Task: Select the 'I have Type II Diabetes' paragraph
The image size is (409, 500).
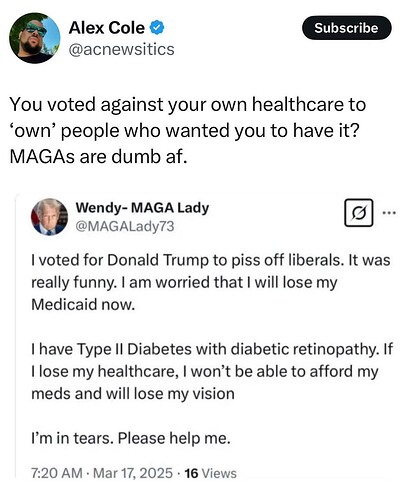Action: pos(212,371)
